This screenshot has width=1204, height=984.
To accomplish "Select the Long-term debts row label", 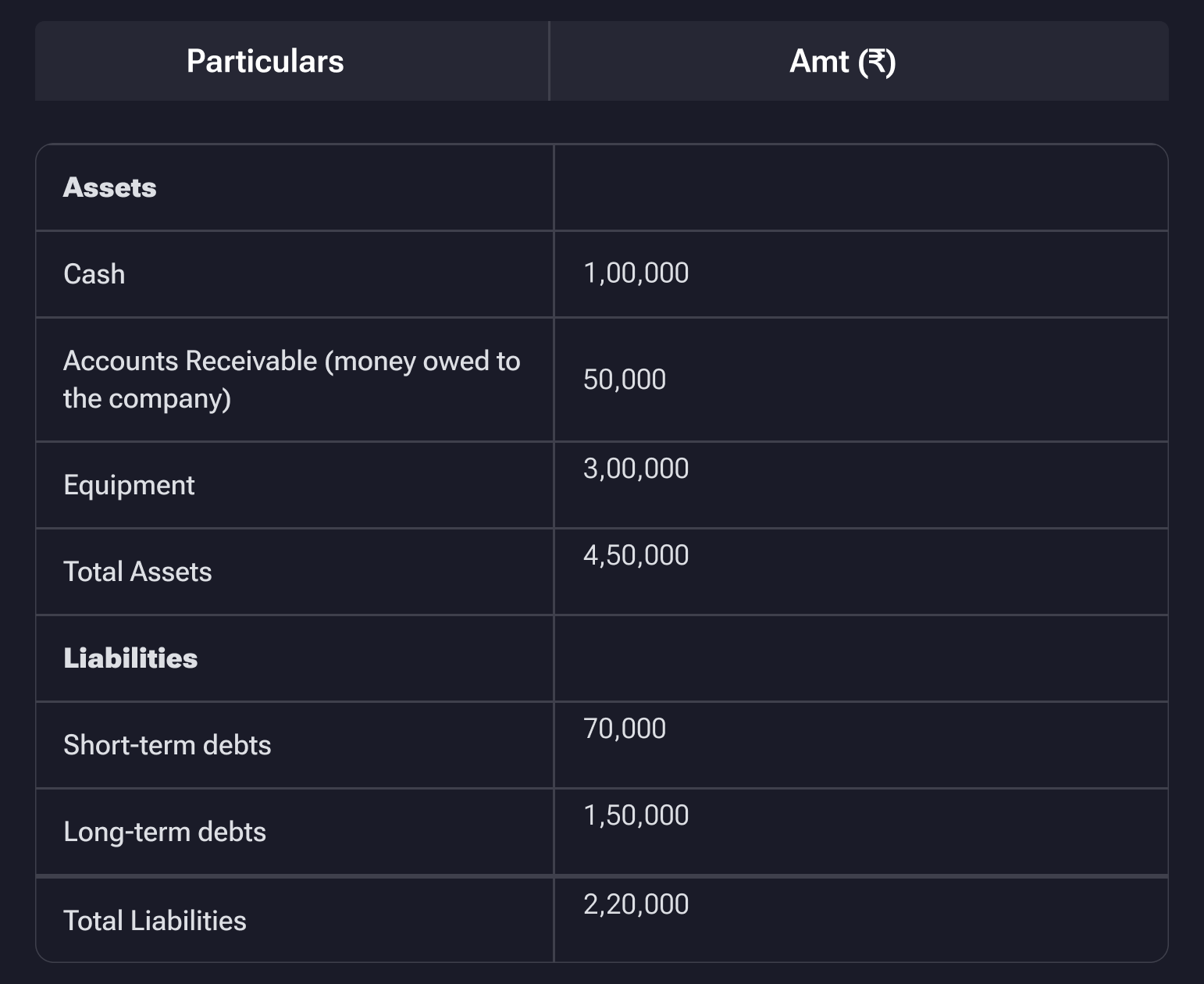I will tap(165, 832).
